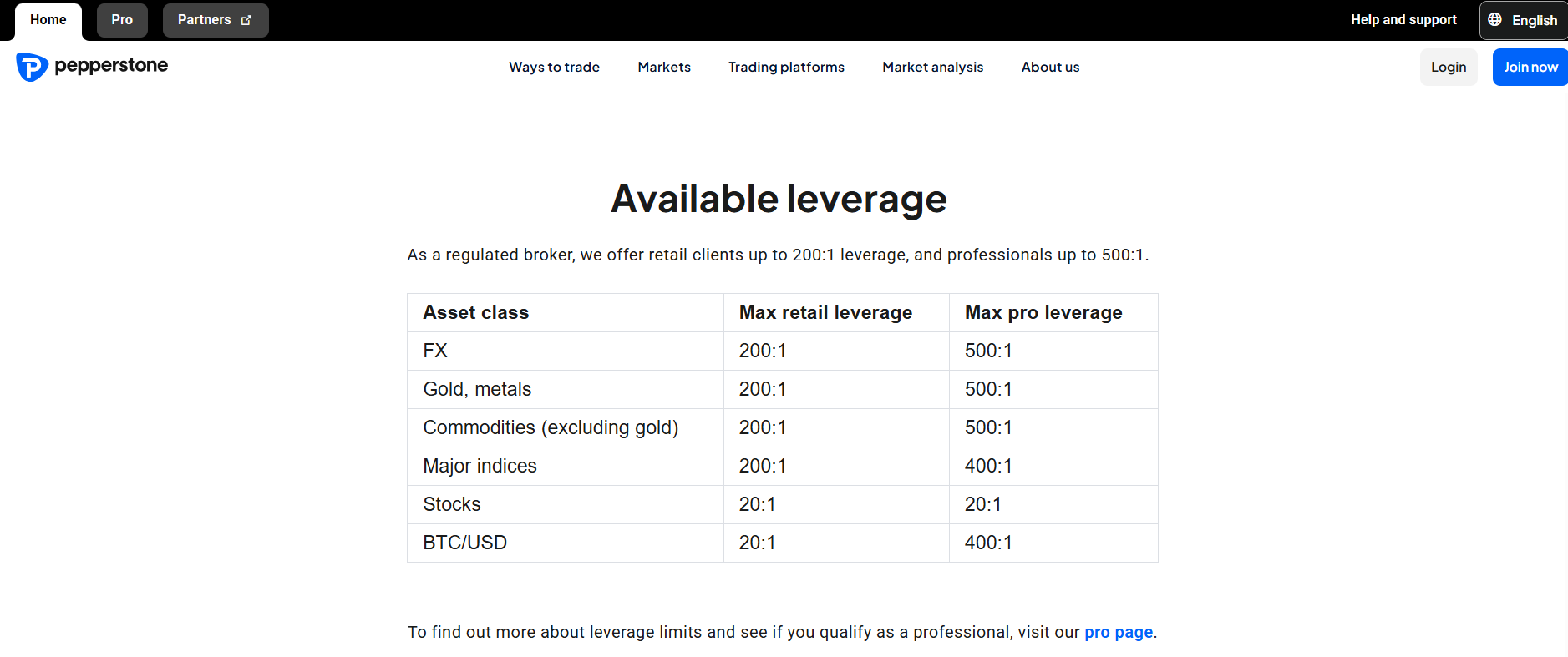The height and width of the screenshot is (657, 1568).
Task: Click the Max retail leverage header
Action: pos(825,313)
